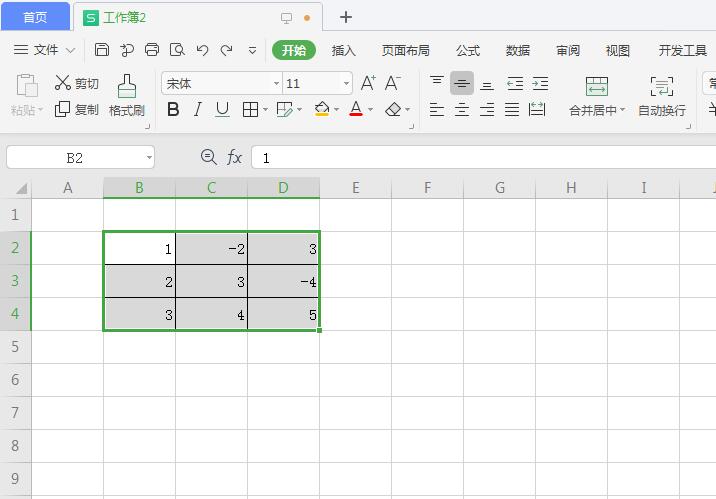The height and width of the screenshot is (499, 716).
Task: Select column E header
Action: coord(355,188)
